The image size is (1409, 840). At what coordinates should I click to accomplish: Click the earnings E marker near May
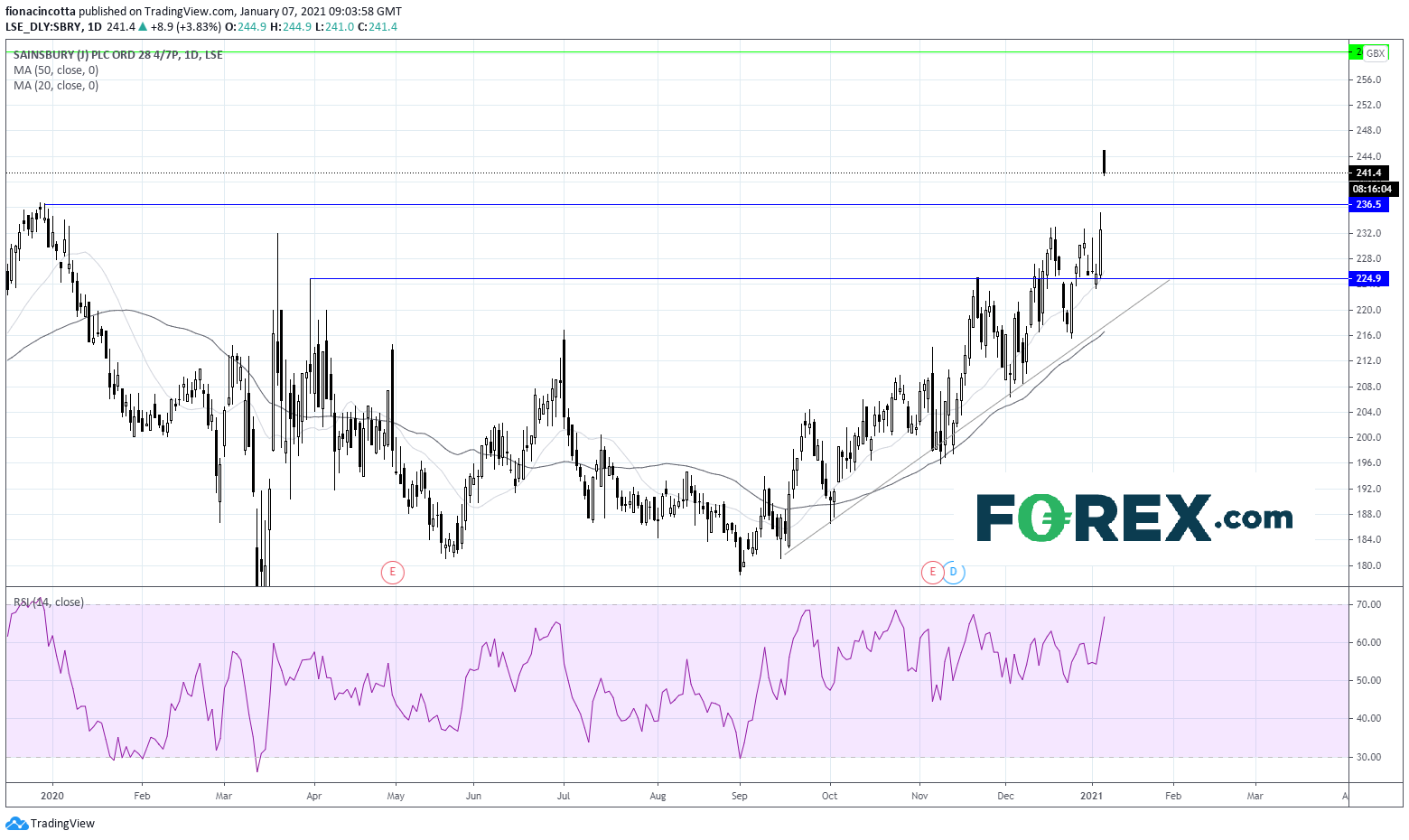(392, 572)
